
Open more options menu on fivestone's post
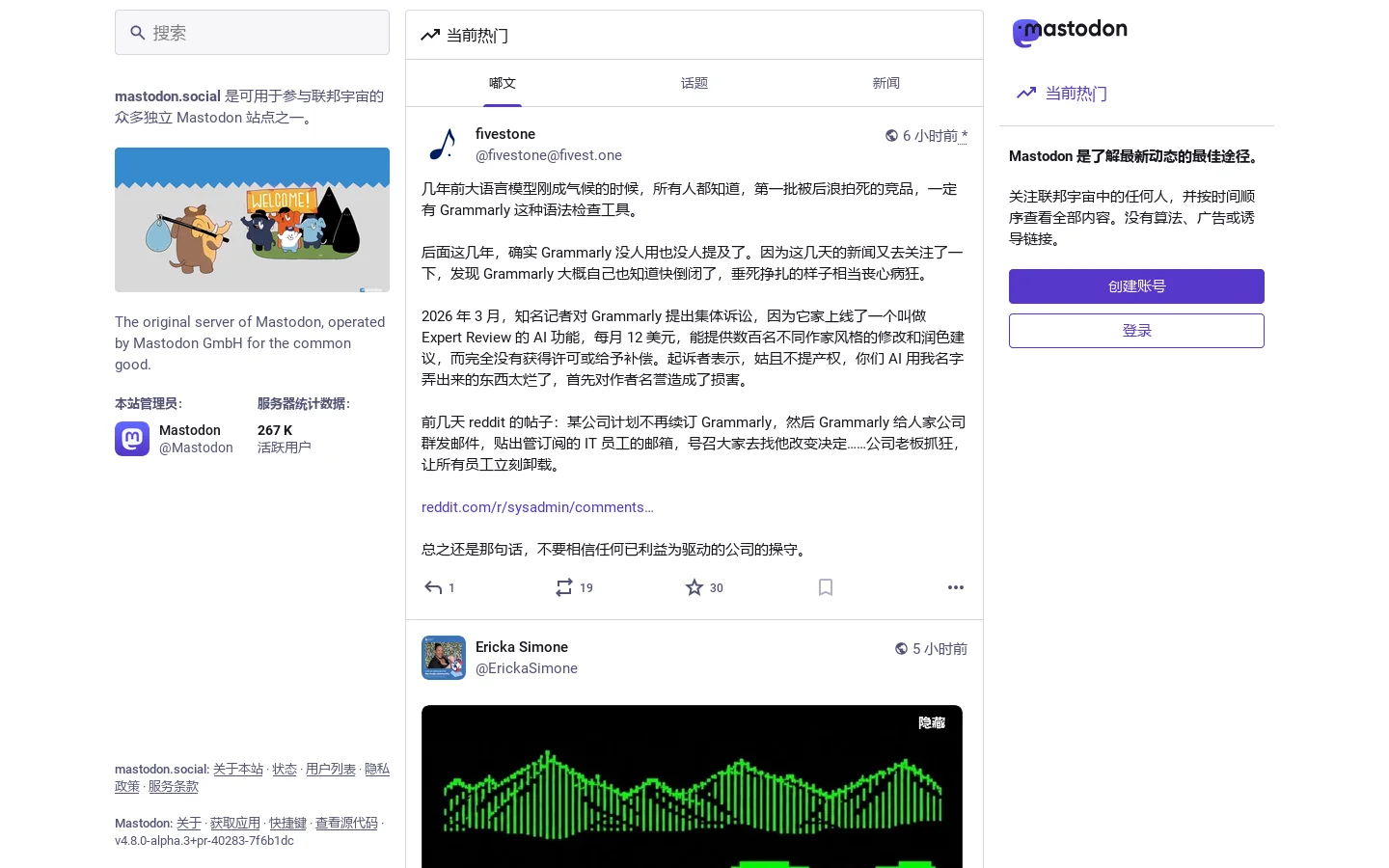coord(956,587)
